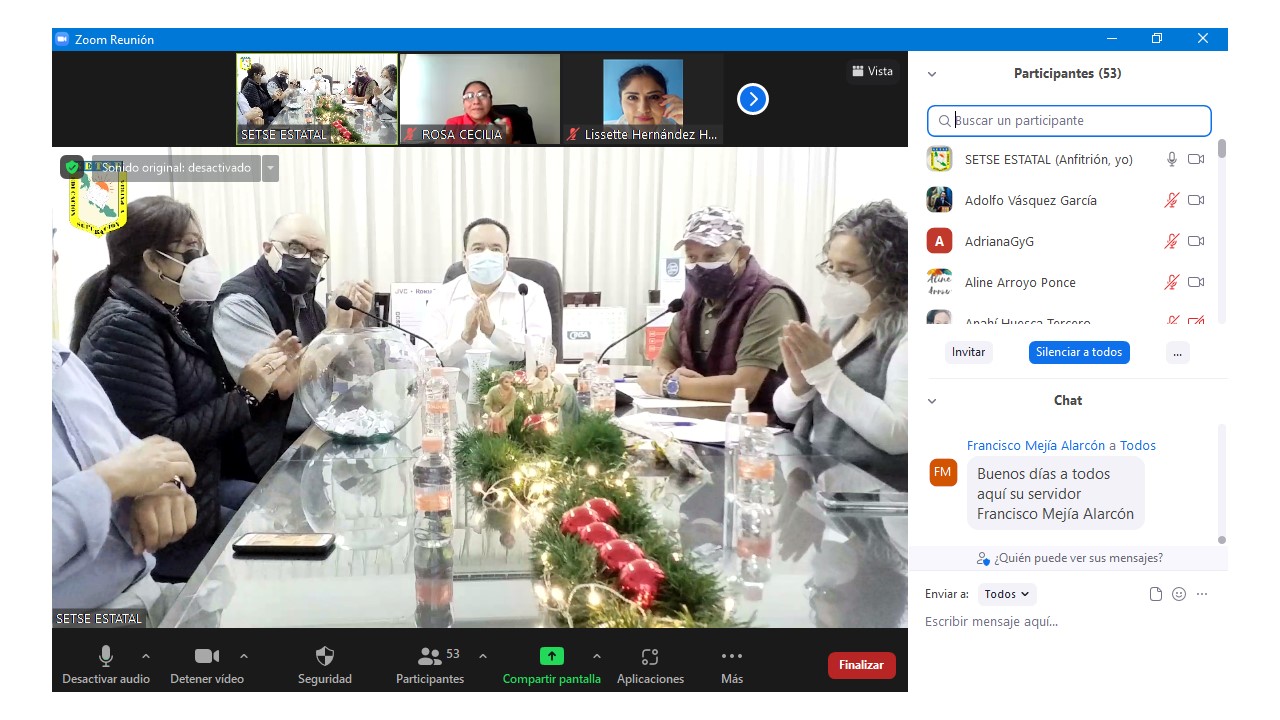Image resolution: width=1280 pixels, height=720 pixels.
Task: Collapse the Chat panel chevron
Action: pos(932,401)
